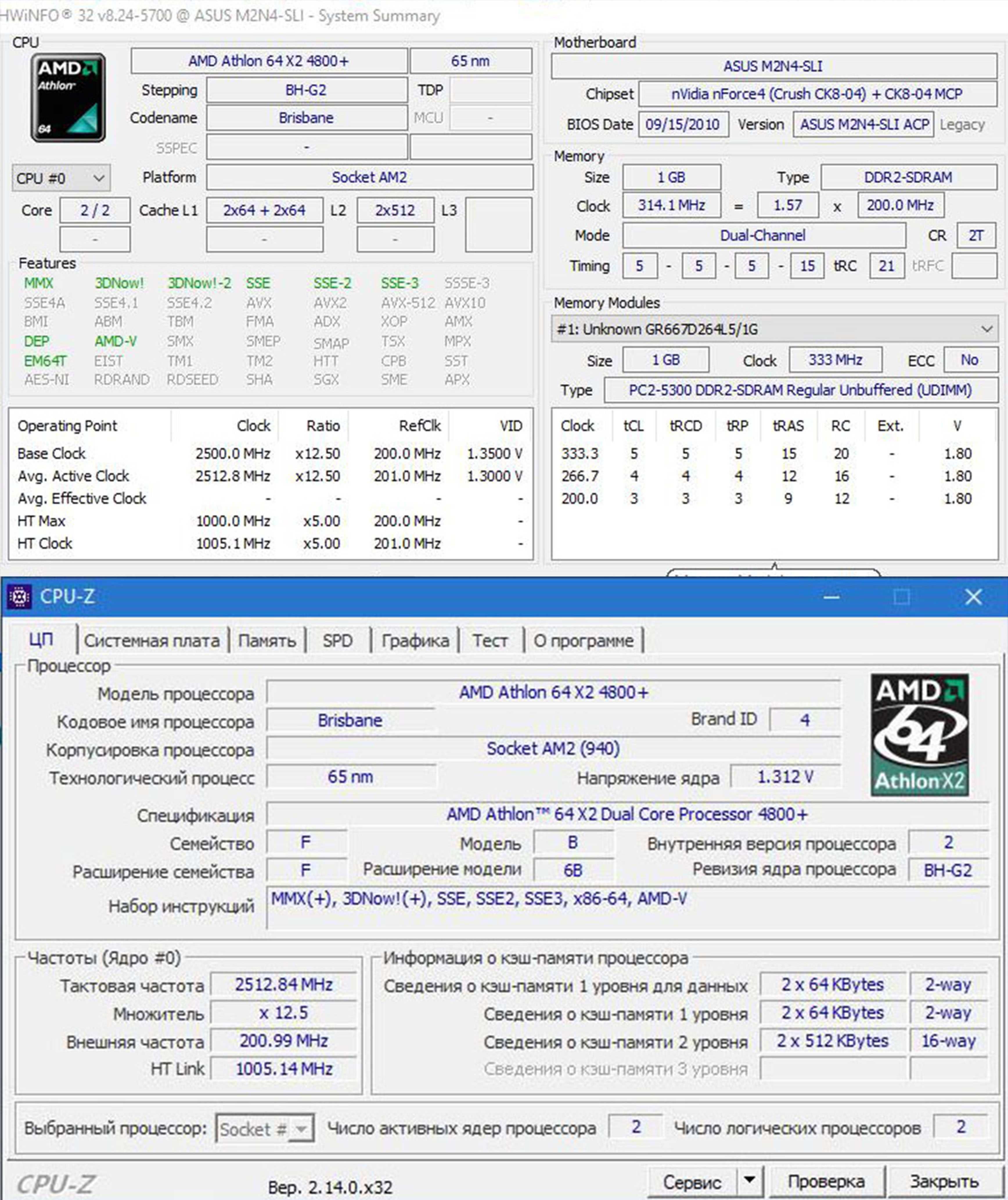
Task: Click the EM64T feature label
Action: (x=45, y=361)
